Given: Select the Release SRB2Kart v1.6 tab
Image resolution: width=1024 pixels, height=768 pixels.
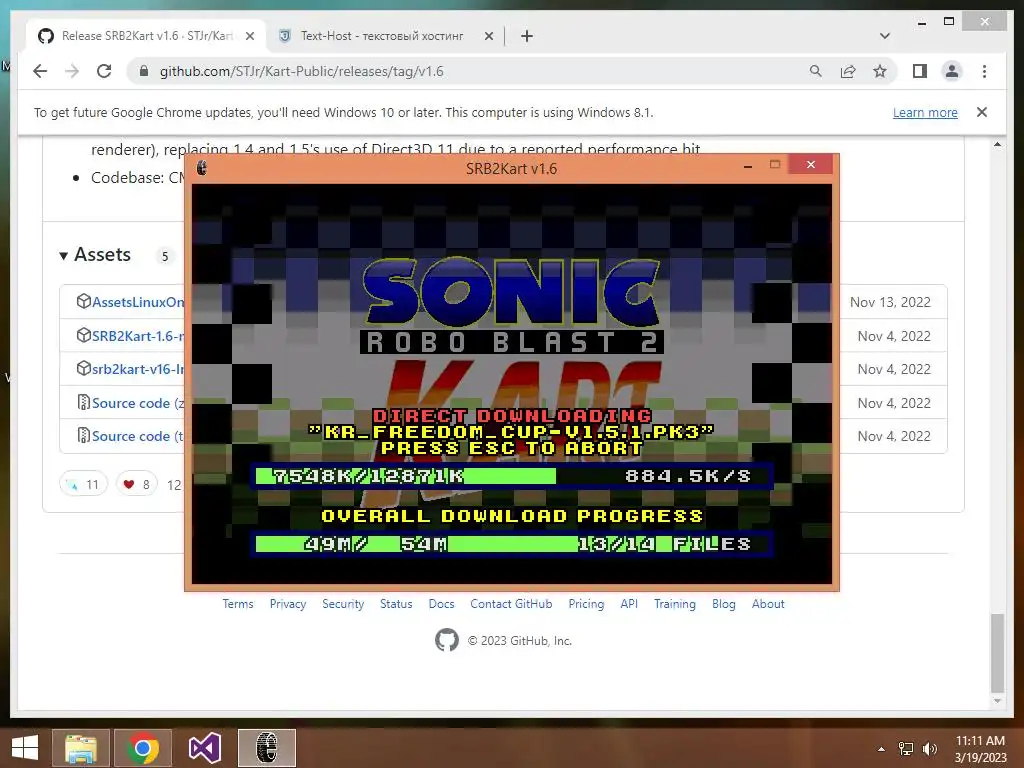Looking at the screenshot, I should point(146,36).
